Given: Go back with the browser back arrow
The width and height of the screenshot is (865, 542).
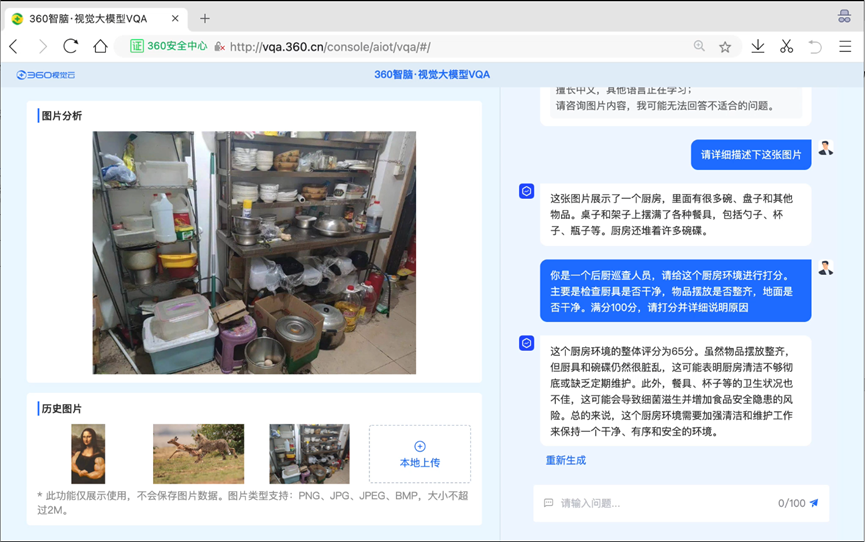Looking at the screenshot, I should (14, 46).
